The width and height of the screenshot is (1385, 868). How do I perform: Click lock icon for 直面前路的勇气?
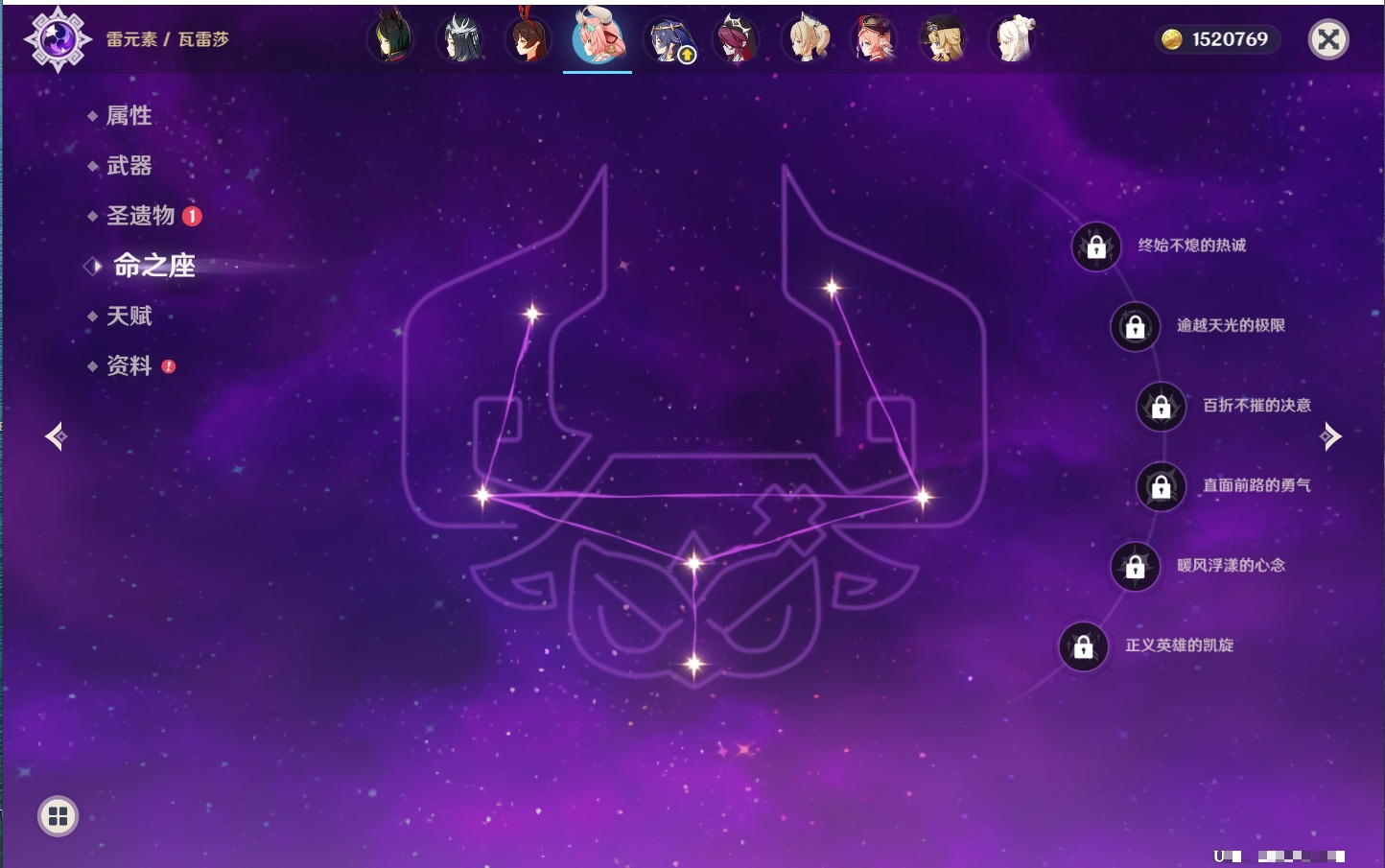tap(1161, 486)
